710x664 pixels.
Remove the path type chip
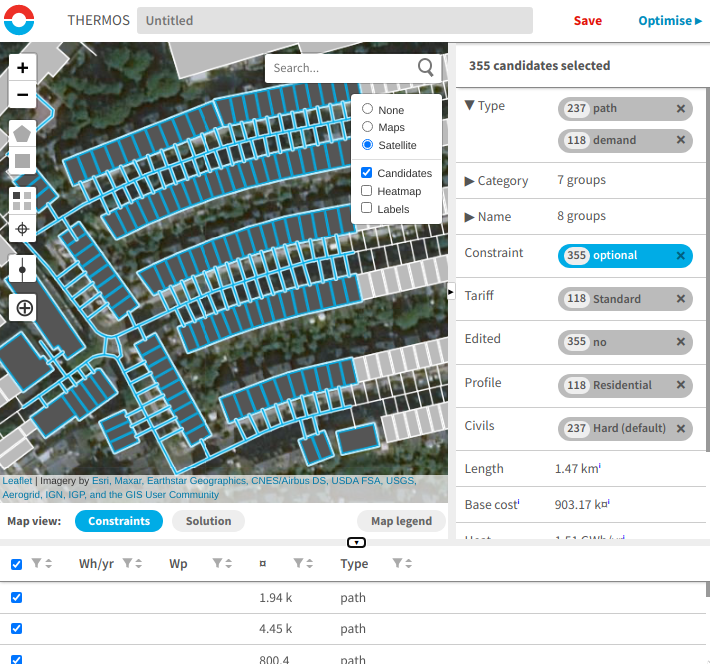pyautogui.click(x=681, y=109)
